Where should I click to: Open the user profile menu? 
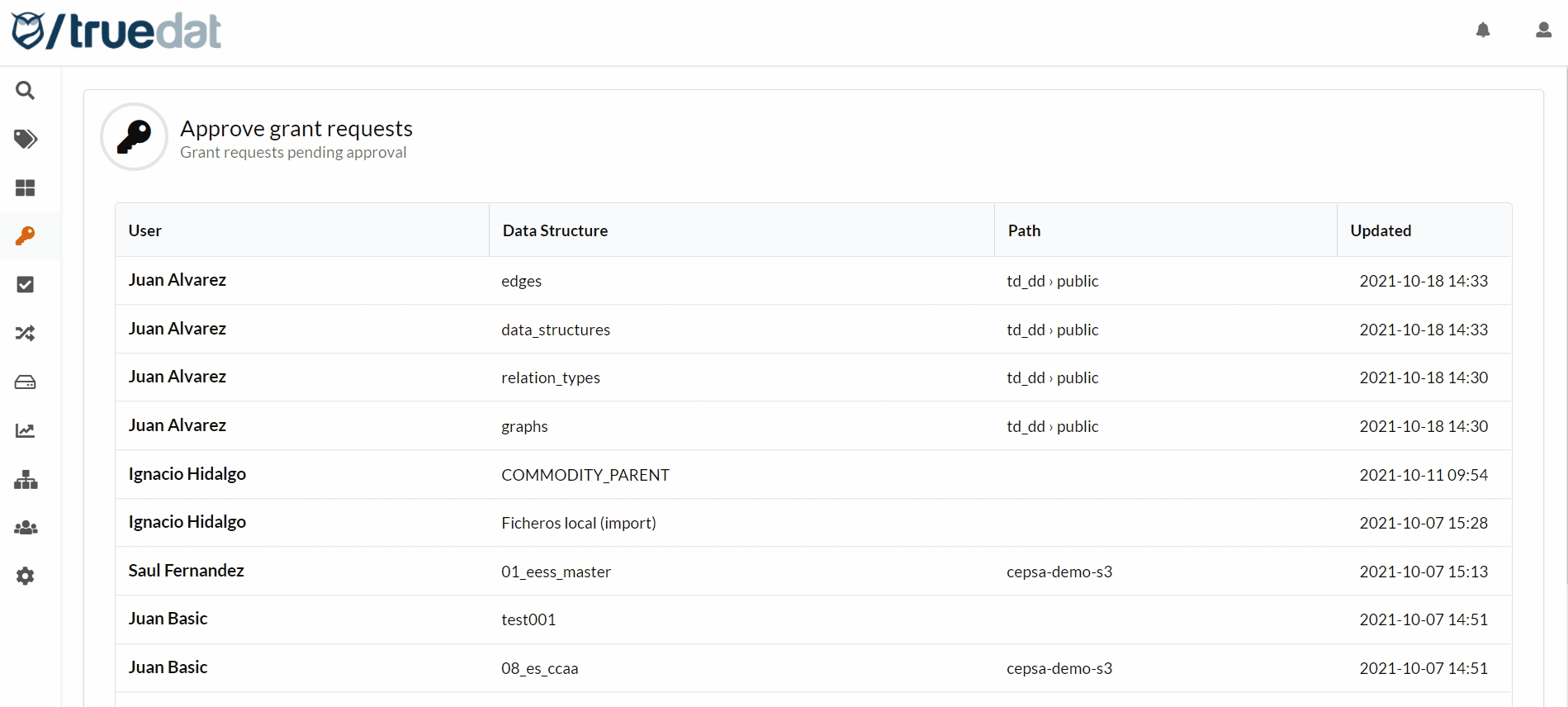pos(1543,31)
